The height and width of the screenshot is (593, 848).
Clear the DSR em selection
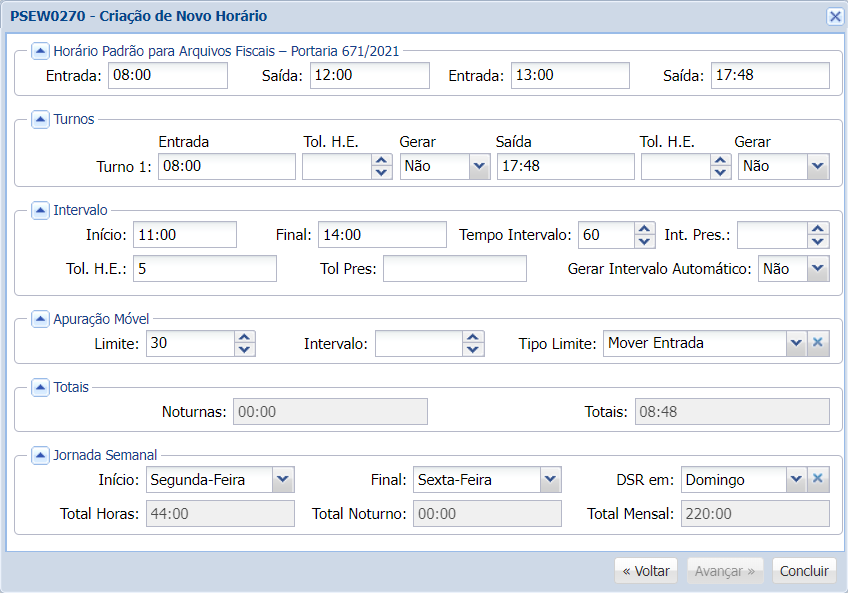point(820,479)
